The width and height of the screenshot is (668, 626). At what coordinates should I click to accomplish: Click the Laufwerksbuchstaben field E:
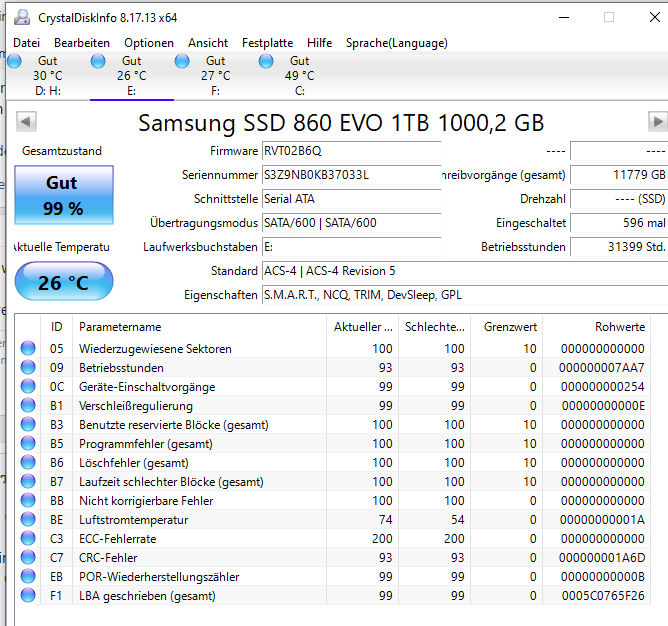click(351, 247)
